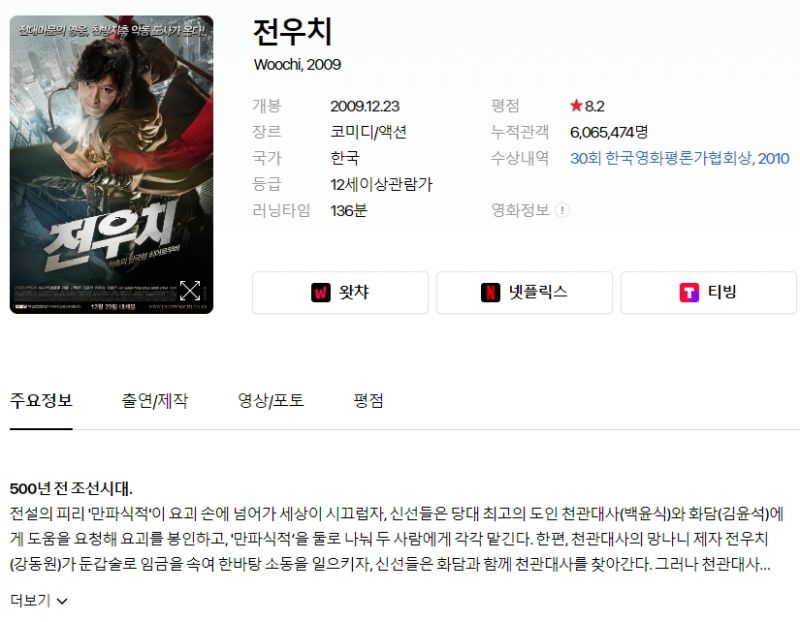Click the 전우치 movie title heading
800x622 pixels.
coord(292,32)
